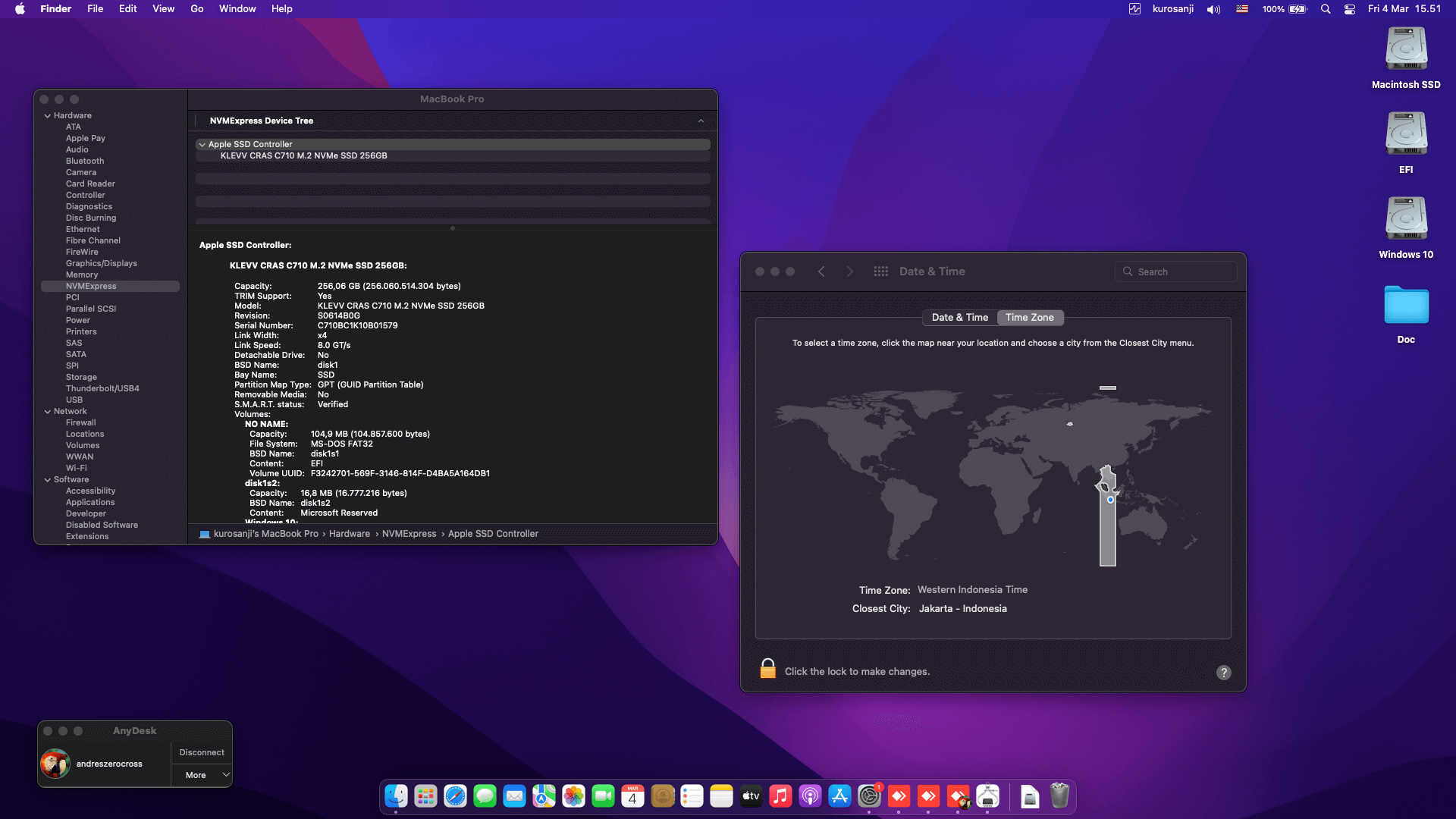This screenshot has height=819, width=1456.
Task: Collapse the Apple SSD Controller disclosure triangle
Action: 202,144
